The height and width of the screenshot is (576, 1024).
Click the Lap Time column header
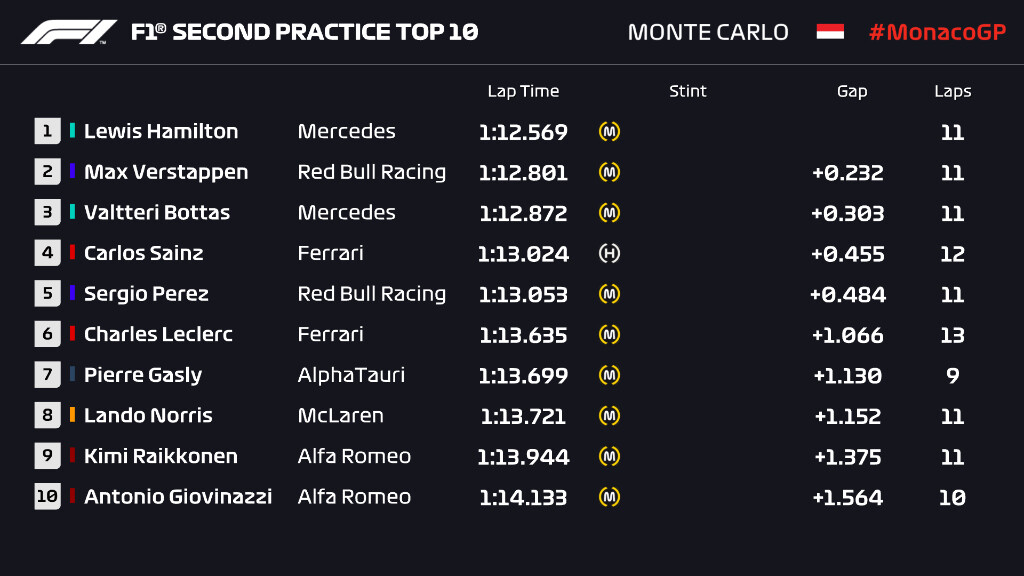click(x=523, y=91)
